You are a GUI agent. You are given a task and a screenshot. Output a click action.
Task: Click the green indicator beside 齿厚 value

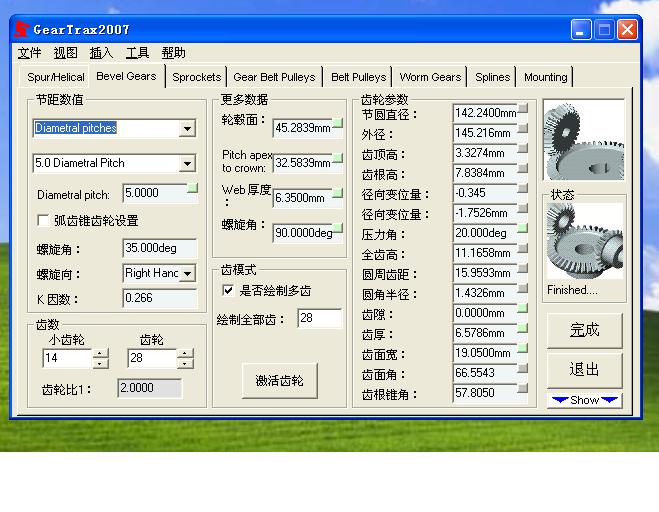click(522, 328)
